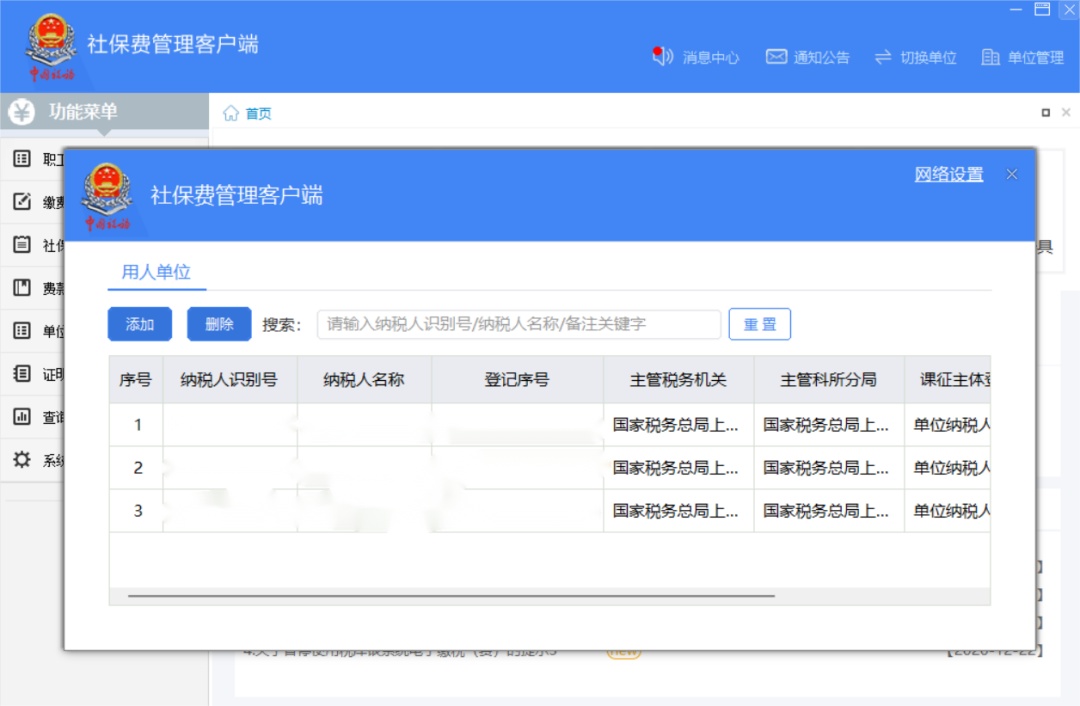Open the 网络设置 link
The width and height of the screenshot is (1080, 706).
tap(948, 174)
